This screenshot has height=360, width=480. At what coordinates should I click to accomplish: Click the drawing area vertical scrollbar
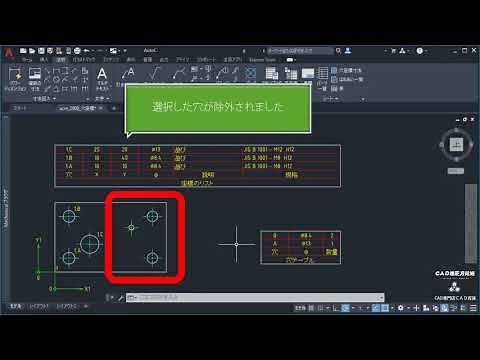pyautogui.click(x=471, y=223)
